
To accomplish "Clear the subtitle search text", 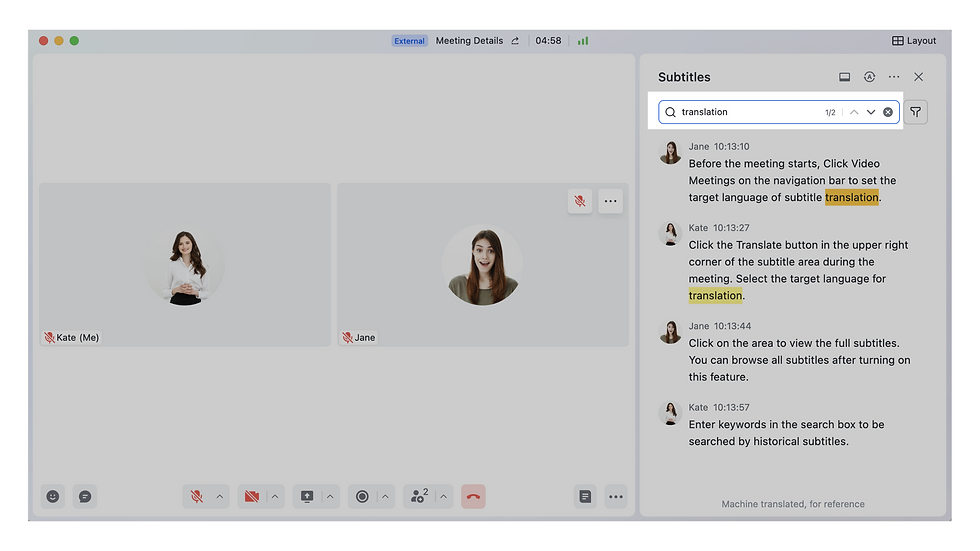I will pos(888,112).
